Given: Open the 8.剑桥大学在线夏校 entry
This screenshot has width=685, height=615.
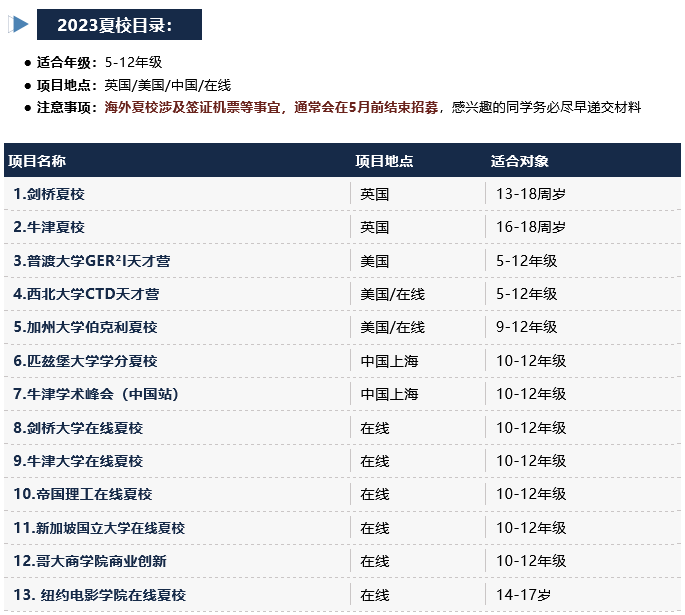Looking at the screenshot, I should point(78,428).
